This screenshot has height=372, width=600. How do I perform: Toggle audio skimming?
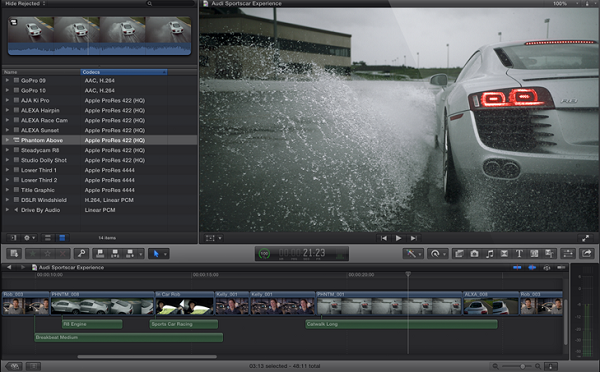coord(532,268)
